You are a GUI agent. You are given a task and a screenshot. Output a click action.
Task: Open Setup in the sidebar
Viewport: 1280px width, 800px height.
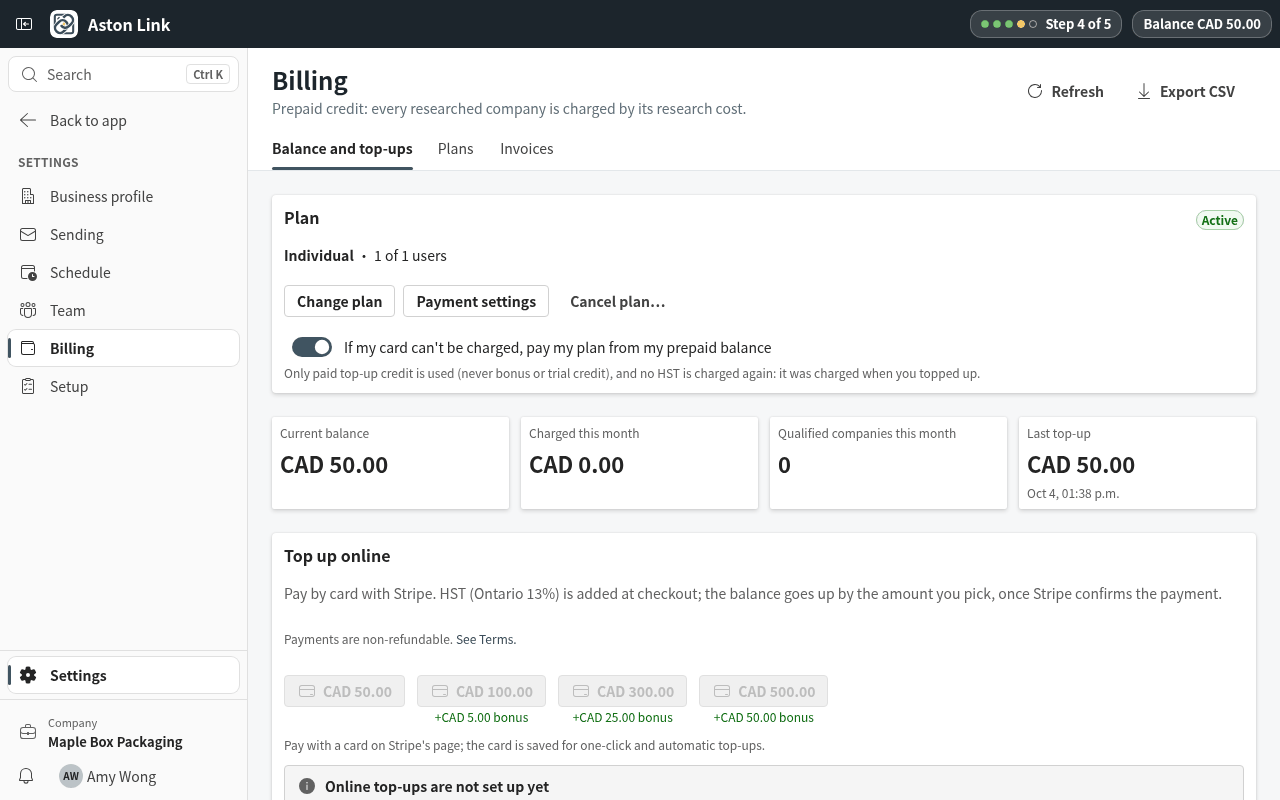[x=124, y=386]
